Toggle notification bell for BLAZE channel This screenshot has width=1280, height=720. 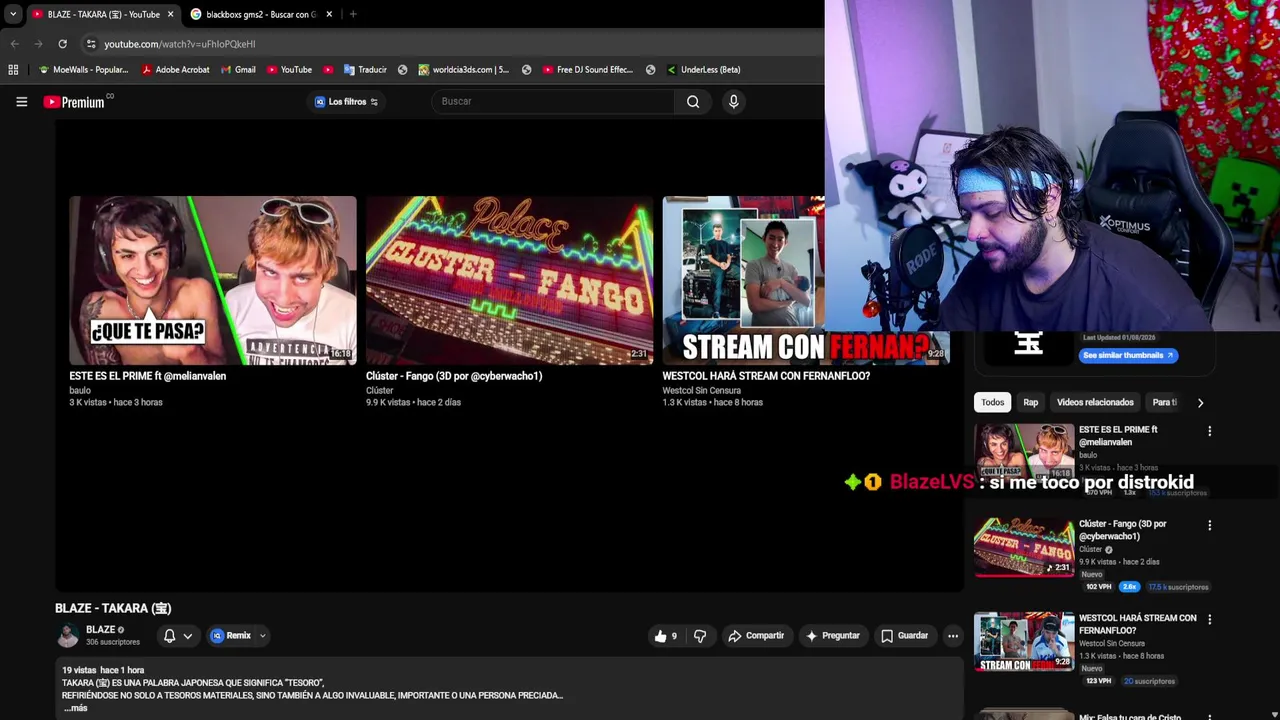pos(169,636)
